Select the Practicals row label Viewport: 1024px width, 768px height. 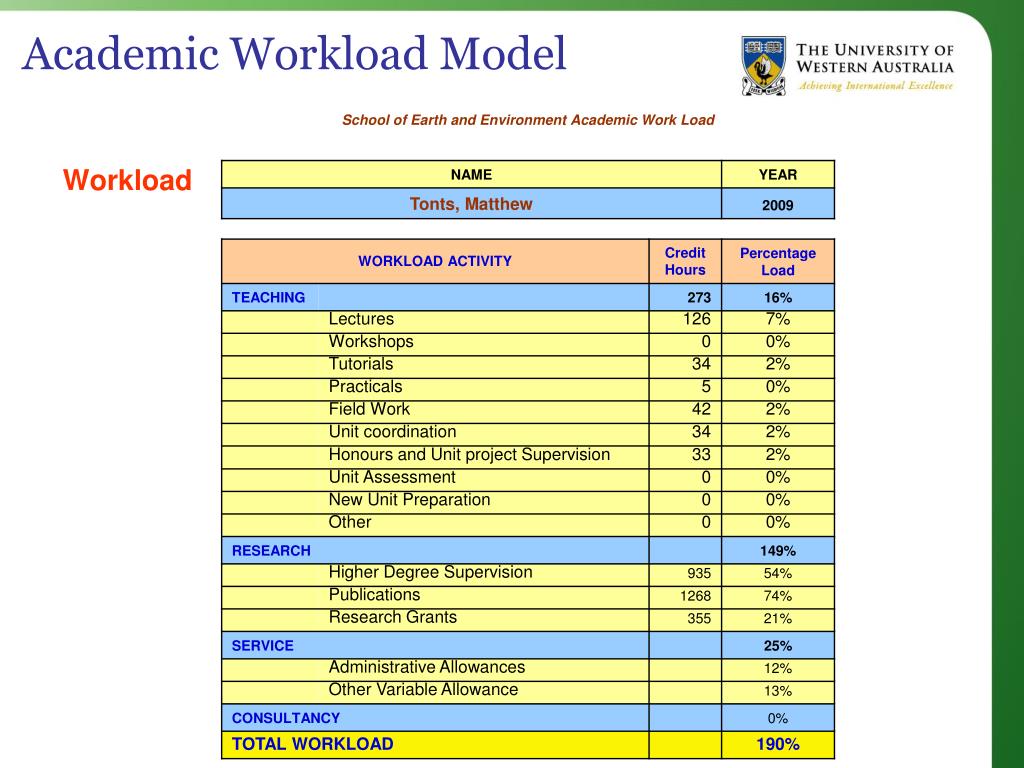pos(366,387)
